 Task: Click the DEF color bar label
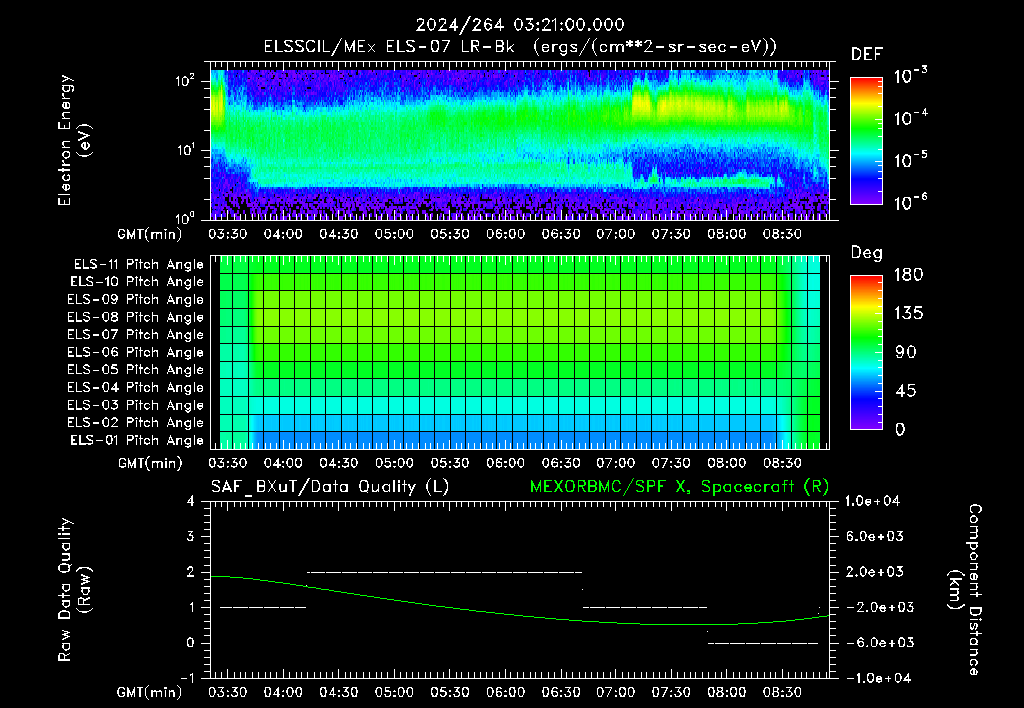[866, 54]
